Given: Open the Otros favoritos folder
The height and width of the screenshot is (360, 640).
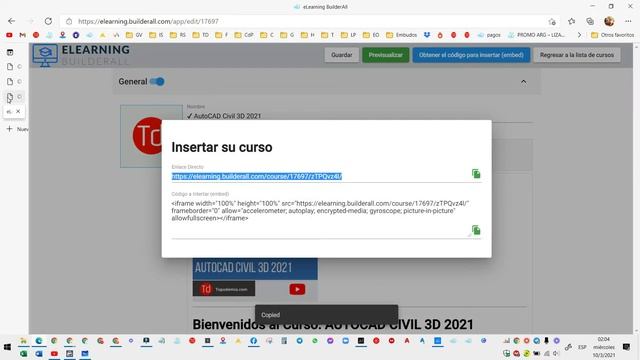Looking at the screenshot, I should pyautogui.click(x=613, y=35).
